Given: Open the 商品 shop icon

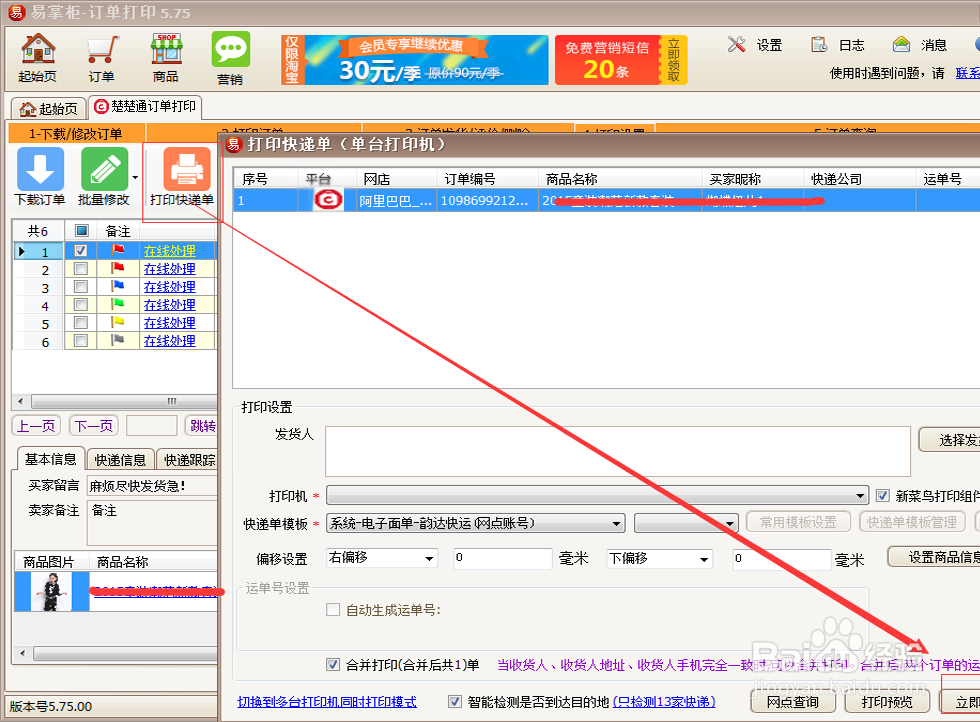Looking at the screenshot, I should (x=166, y=49).
